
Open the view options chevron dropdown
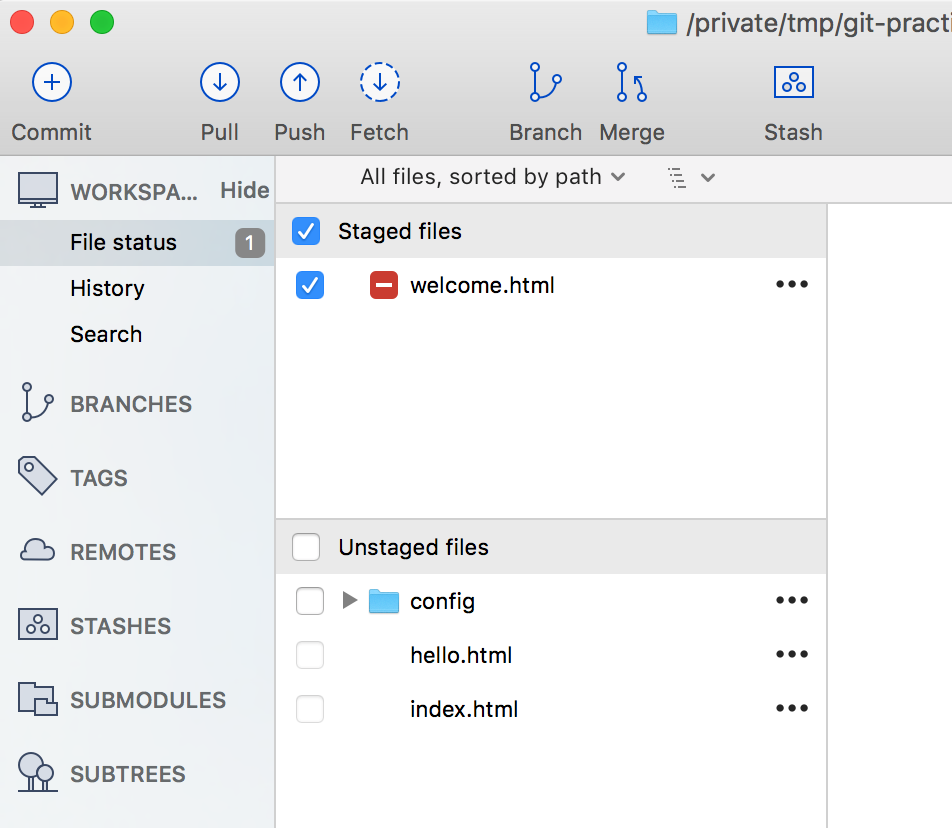pos(692,176)
